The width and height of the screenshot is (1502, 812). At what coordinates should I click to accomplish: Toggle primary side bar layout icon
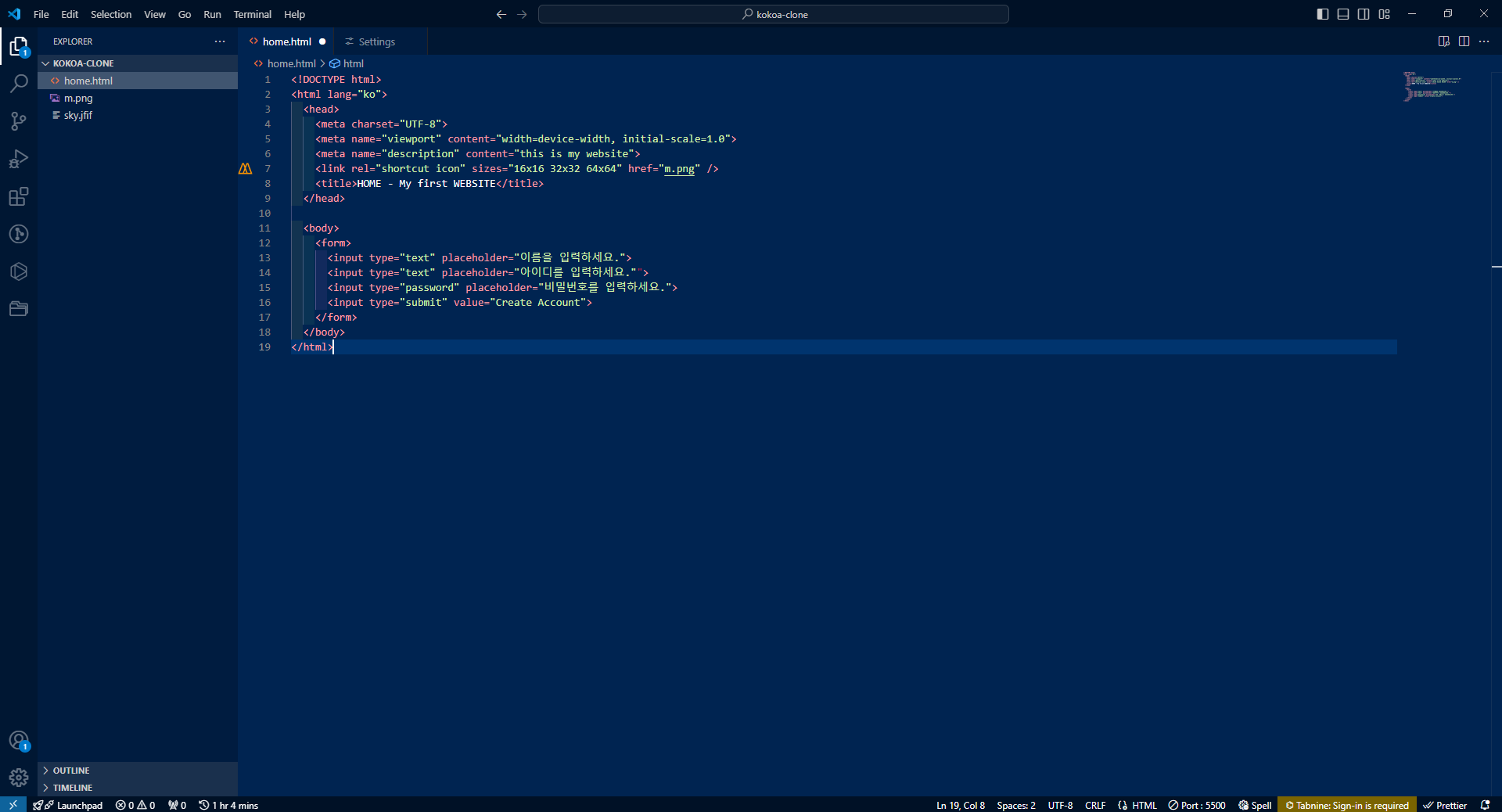[1323, 14]
